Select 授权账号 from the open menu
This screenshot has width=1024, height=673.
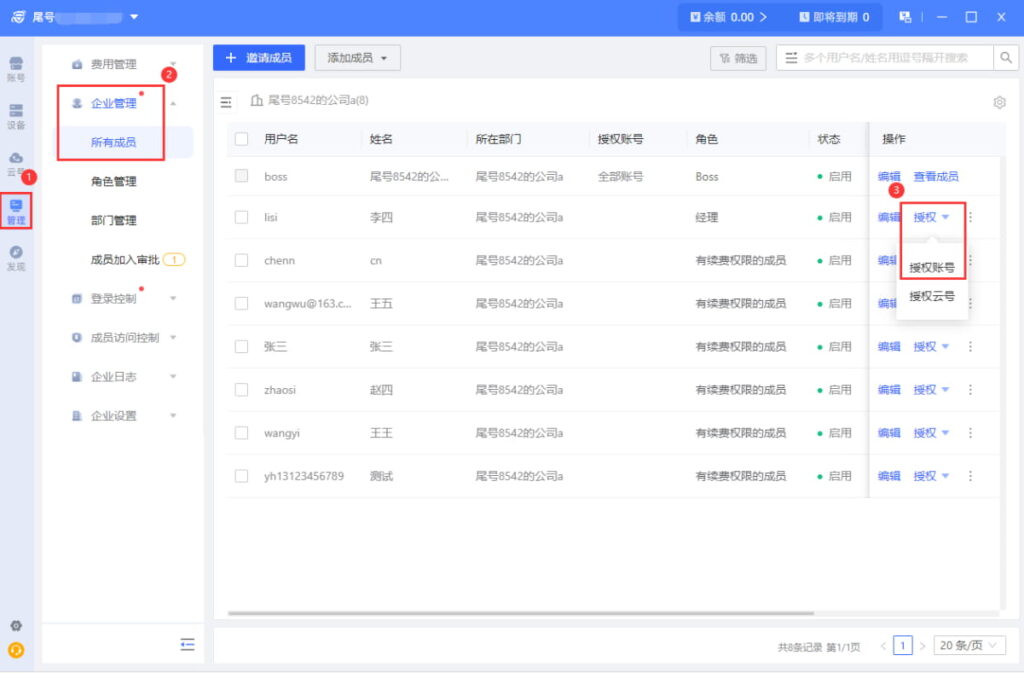[933, 267]
